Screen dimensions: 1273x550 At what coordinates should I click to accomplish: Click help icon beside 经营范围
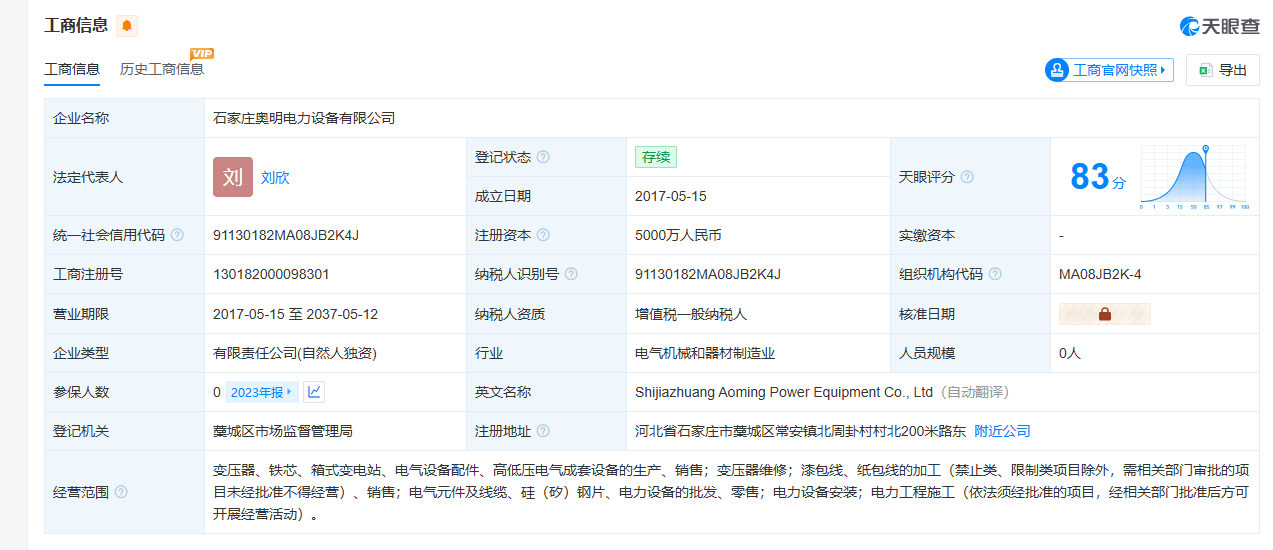pyautogui.click(x=121, y=492)
